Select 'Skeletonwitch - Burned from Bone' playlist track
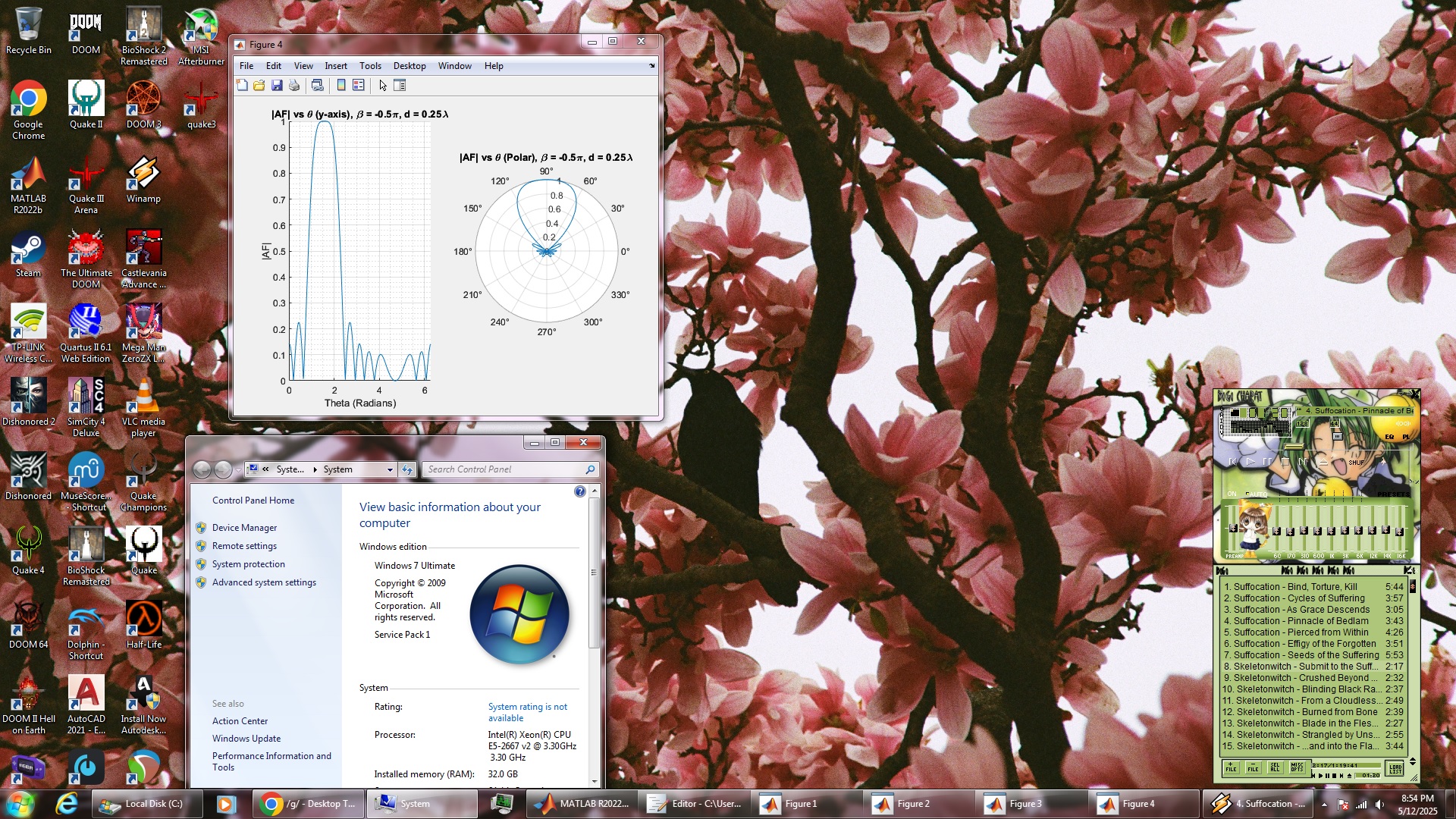Viewport: 1456px width, 819px height. click(x=1313, y=712)
